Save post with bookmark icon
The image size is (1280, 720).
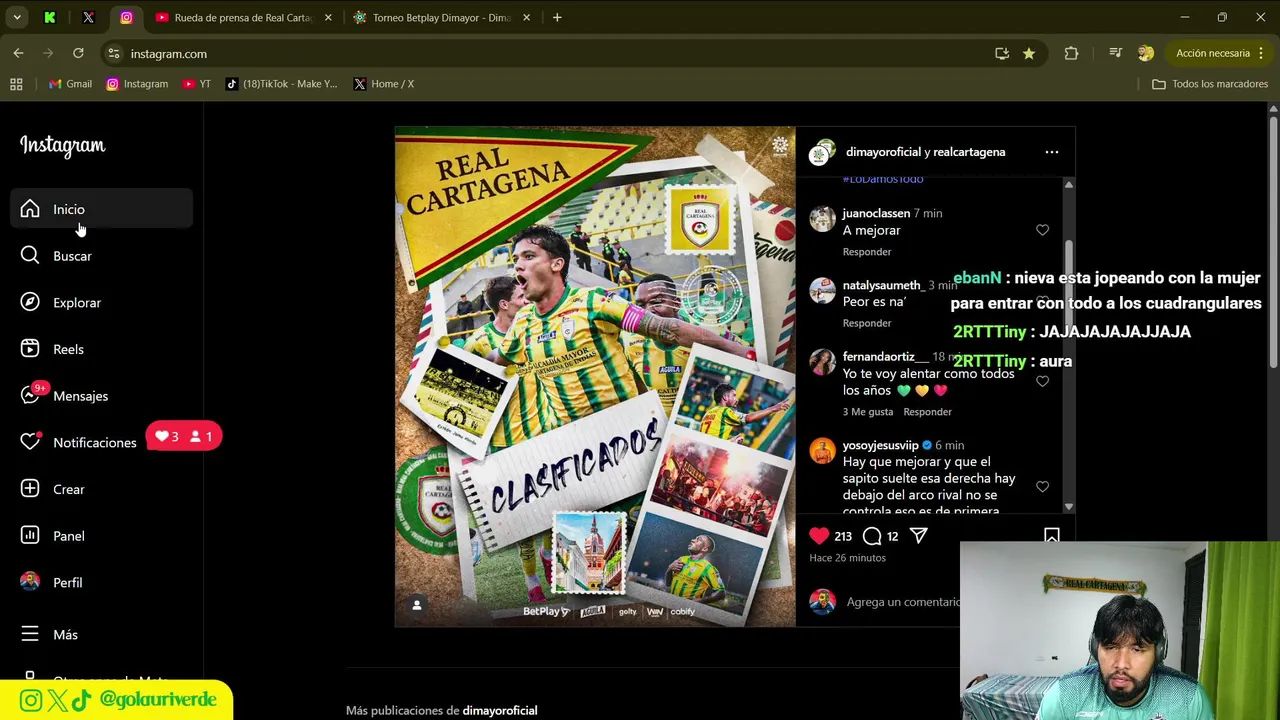(1051, 537)
